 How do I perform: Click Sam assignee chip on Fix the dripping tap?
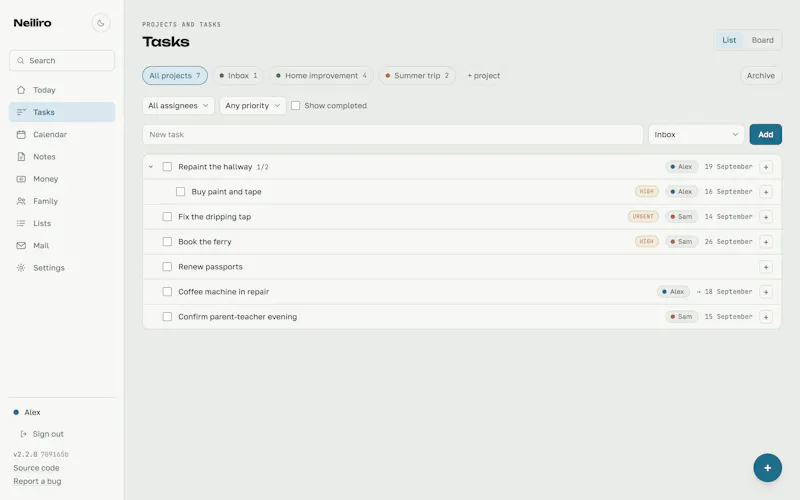pyautogui.click(x=681, y=217)
